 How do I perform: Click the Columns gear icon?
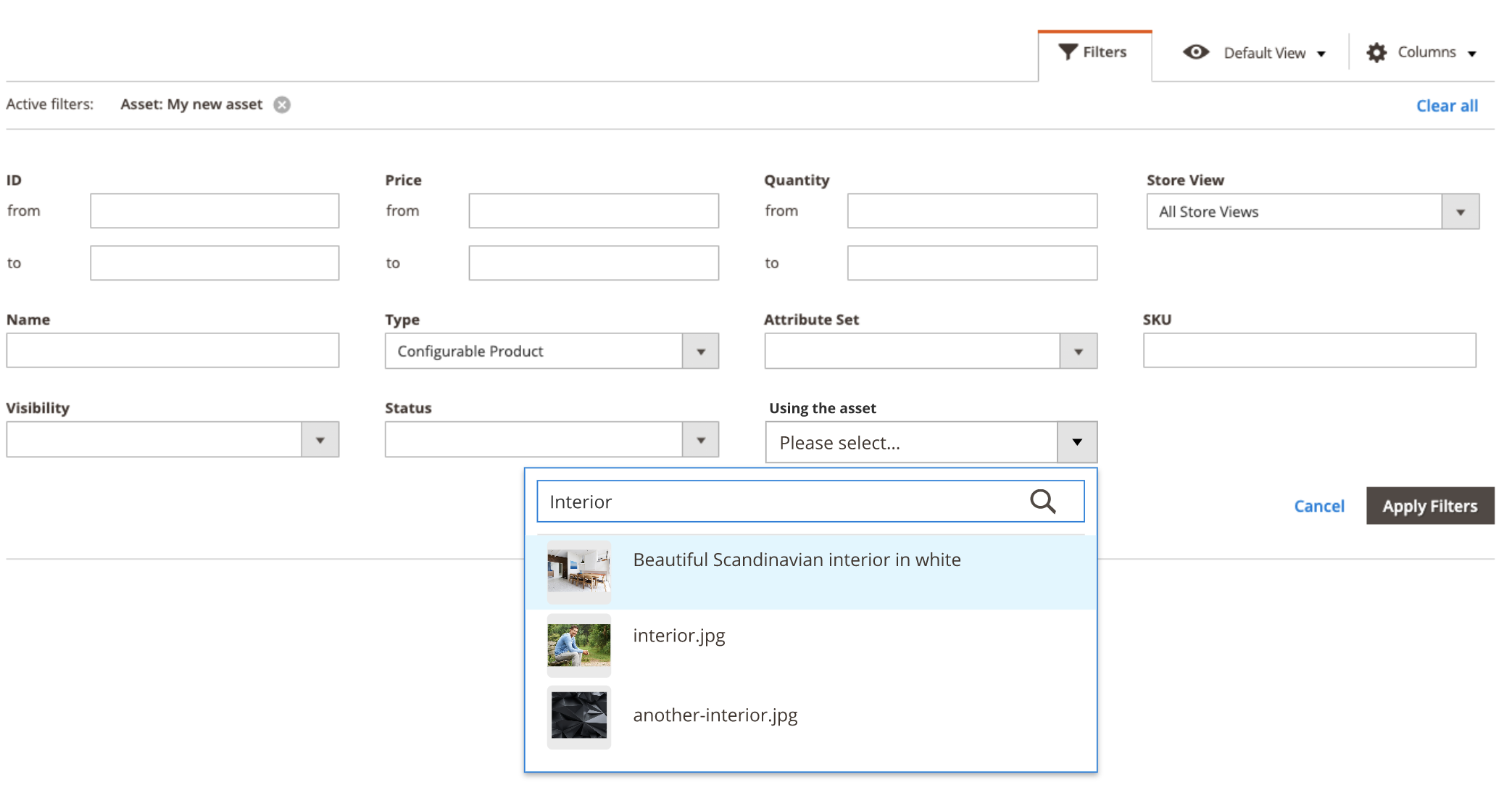tap(1376, 52)
